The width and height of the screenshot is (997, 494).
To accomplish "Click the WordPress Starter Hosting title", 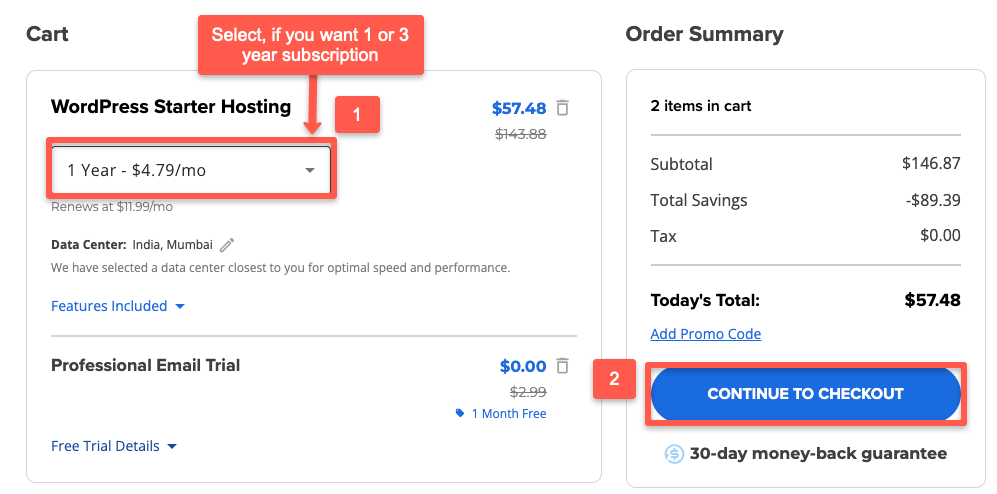I will point(171,107).
